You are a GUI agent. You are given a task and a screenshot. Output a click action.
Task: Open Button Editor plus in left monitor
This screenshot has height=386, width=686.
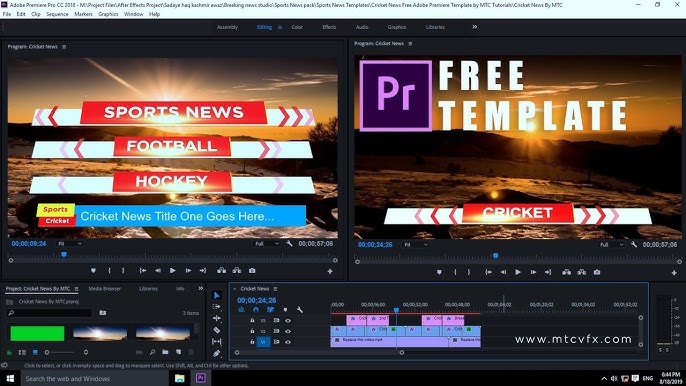330,271
